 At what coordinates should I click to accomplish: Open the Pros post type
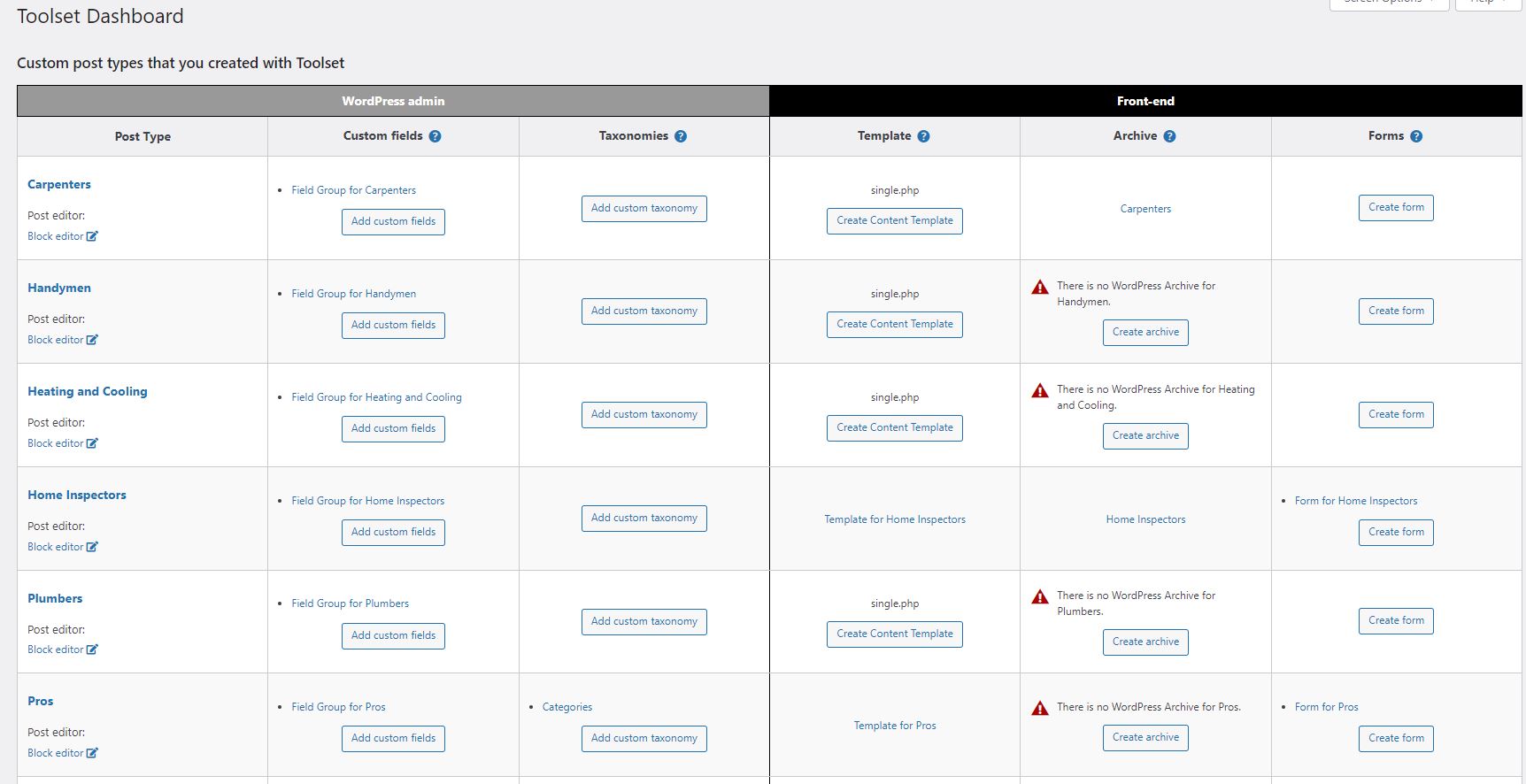pyautogui.click(x=41, y=701)
